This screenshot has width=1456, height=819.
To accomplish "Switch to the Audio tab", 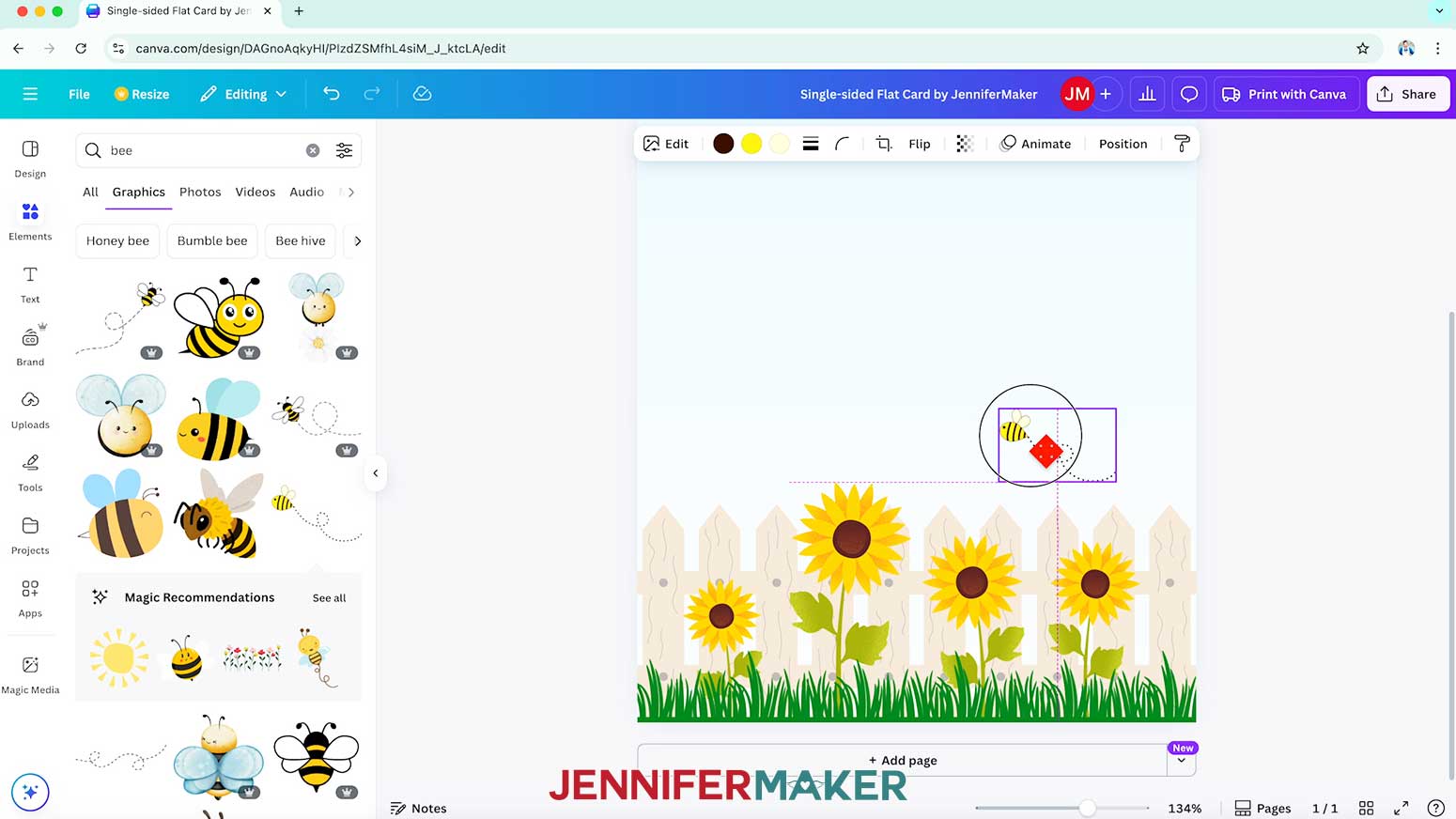I will coord(306,192).
